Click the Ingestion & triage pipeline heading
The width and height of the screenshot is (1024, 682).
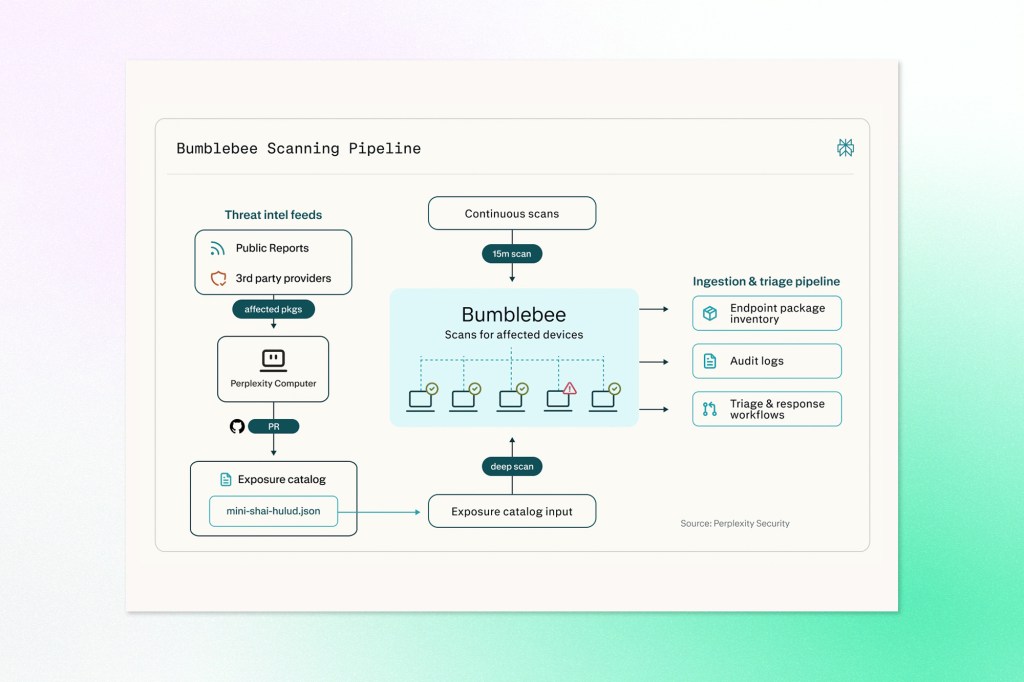pos(766,282)
